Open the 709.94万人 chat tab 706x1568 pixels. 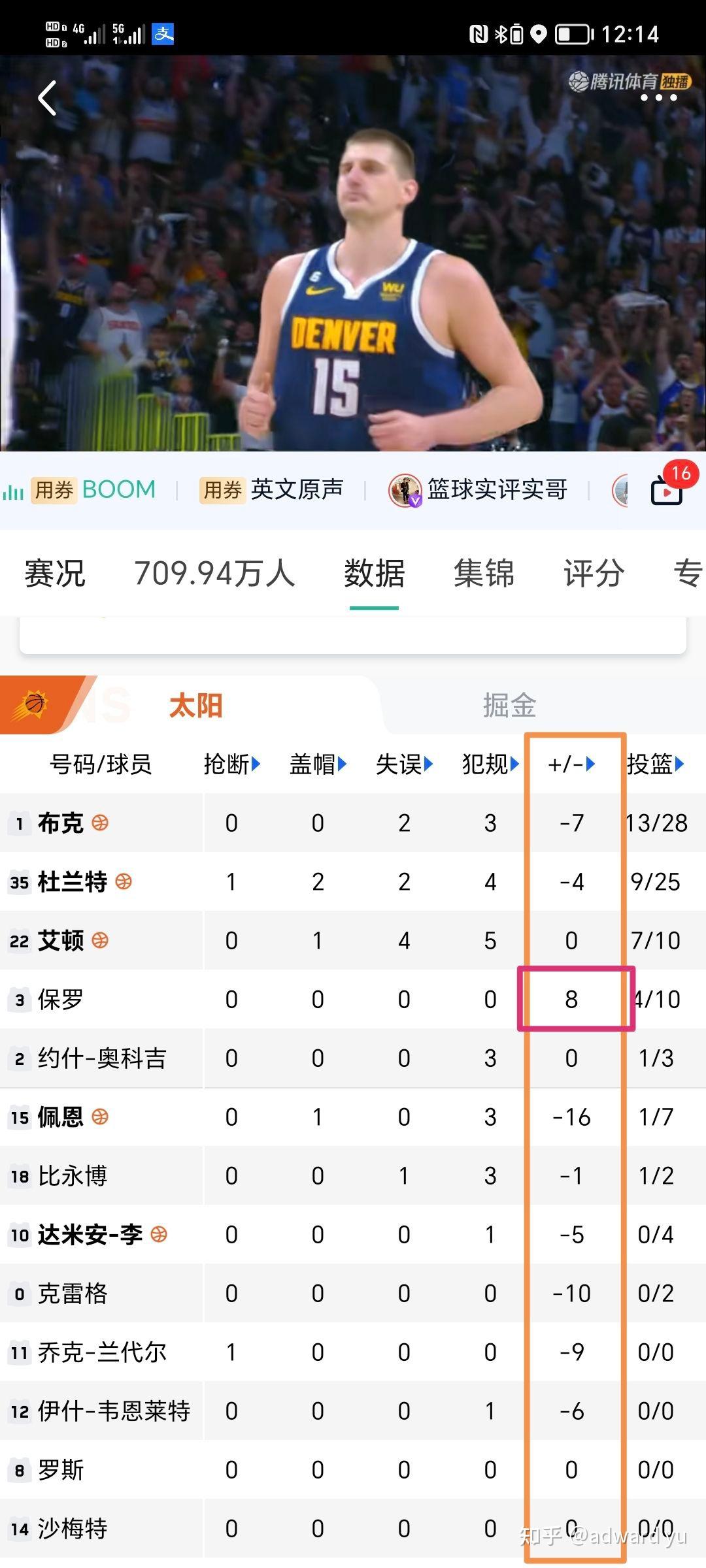[x=215, y=574]
